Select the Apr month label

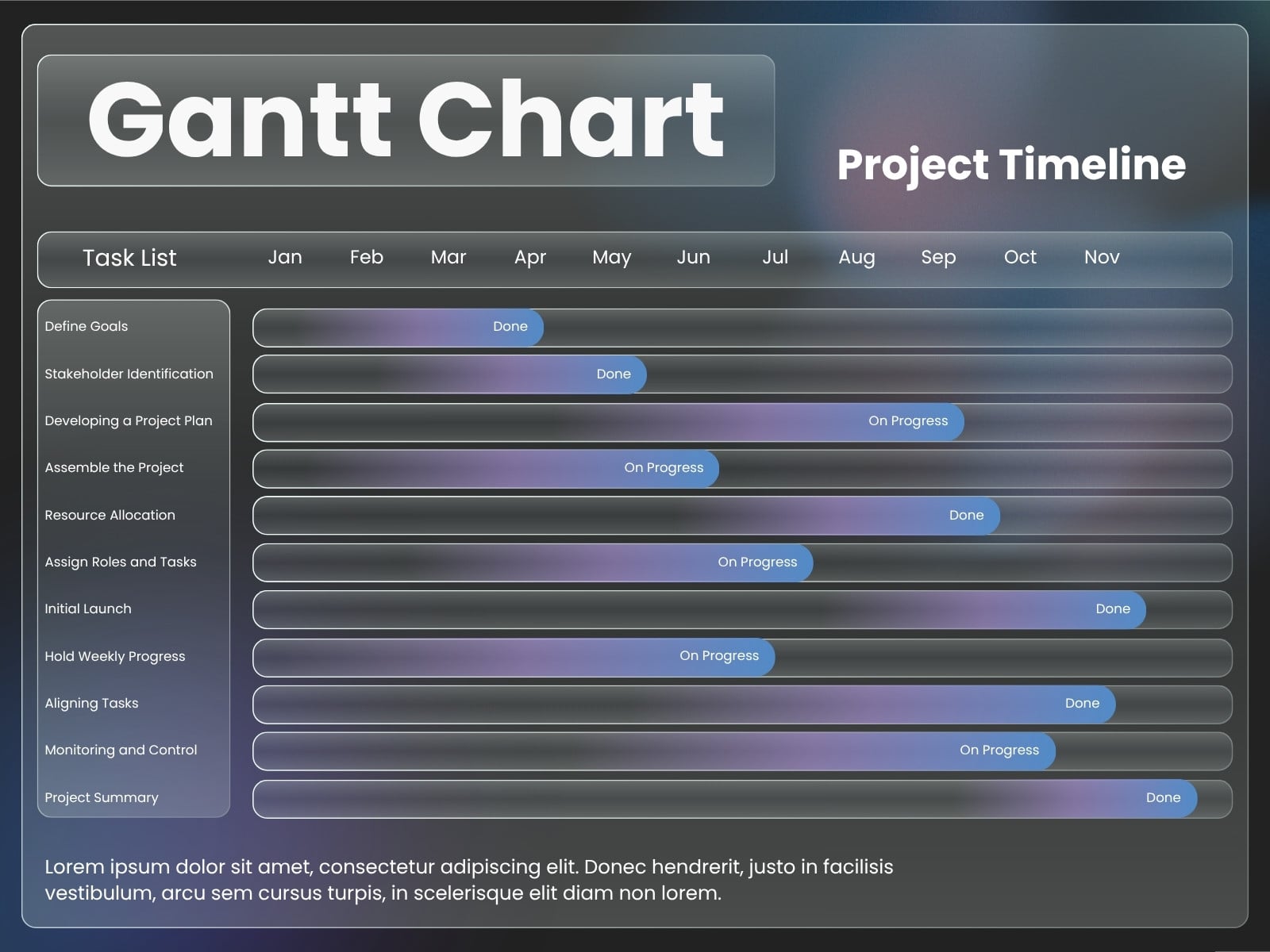click(530, 258)
